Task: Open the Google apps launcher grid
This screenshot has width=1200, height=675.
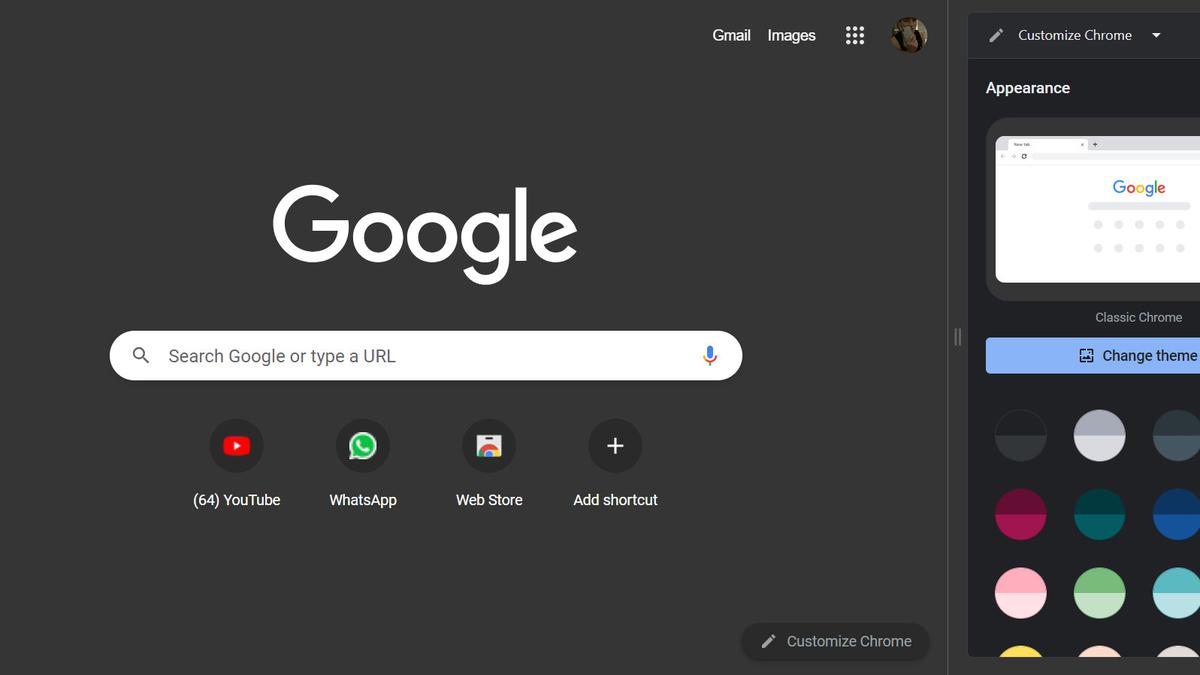Action: (x=855, y=35)
